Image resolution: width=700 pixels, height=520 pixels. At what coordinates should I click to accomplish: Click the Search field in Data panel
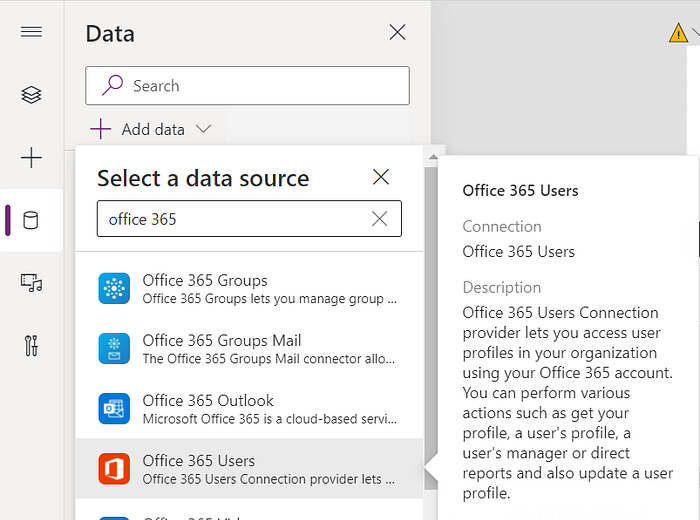click(247, 86)
